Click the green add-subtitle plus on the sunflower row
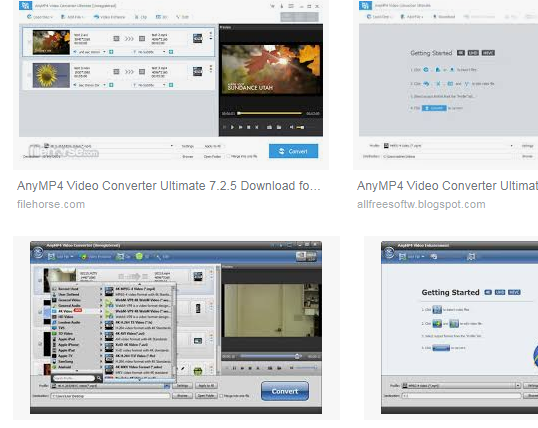Image resolution: width=538 pixels, height=428 pixels. point(171,85)
